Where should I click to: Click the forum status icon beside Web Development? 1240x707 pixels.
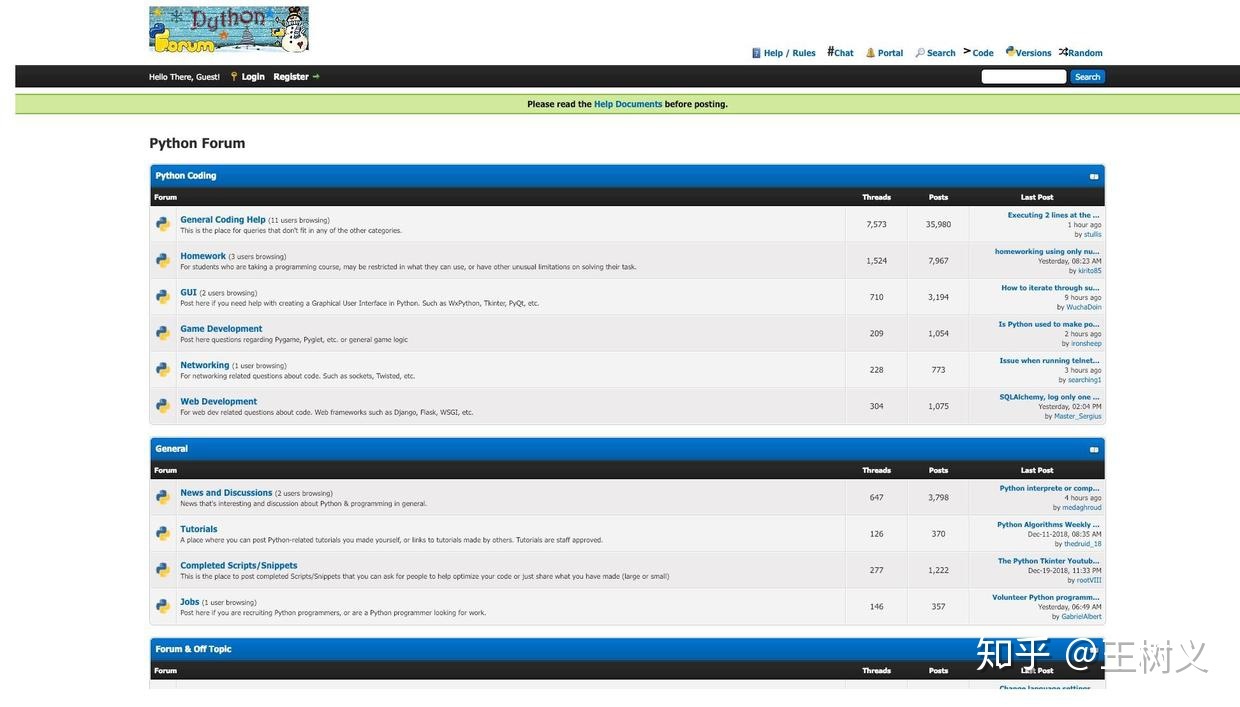pos(163,406)
